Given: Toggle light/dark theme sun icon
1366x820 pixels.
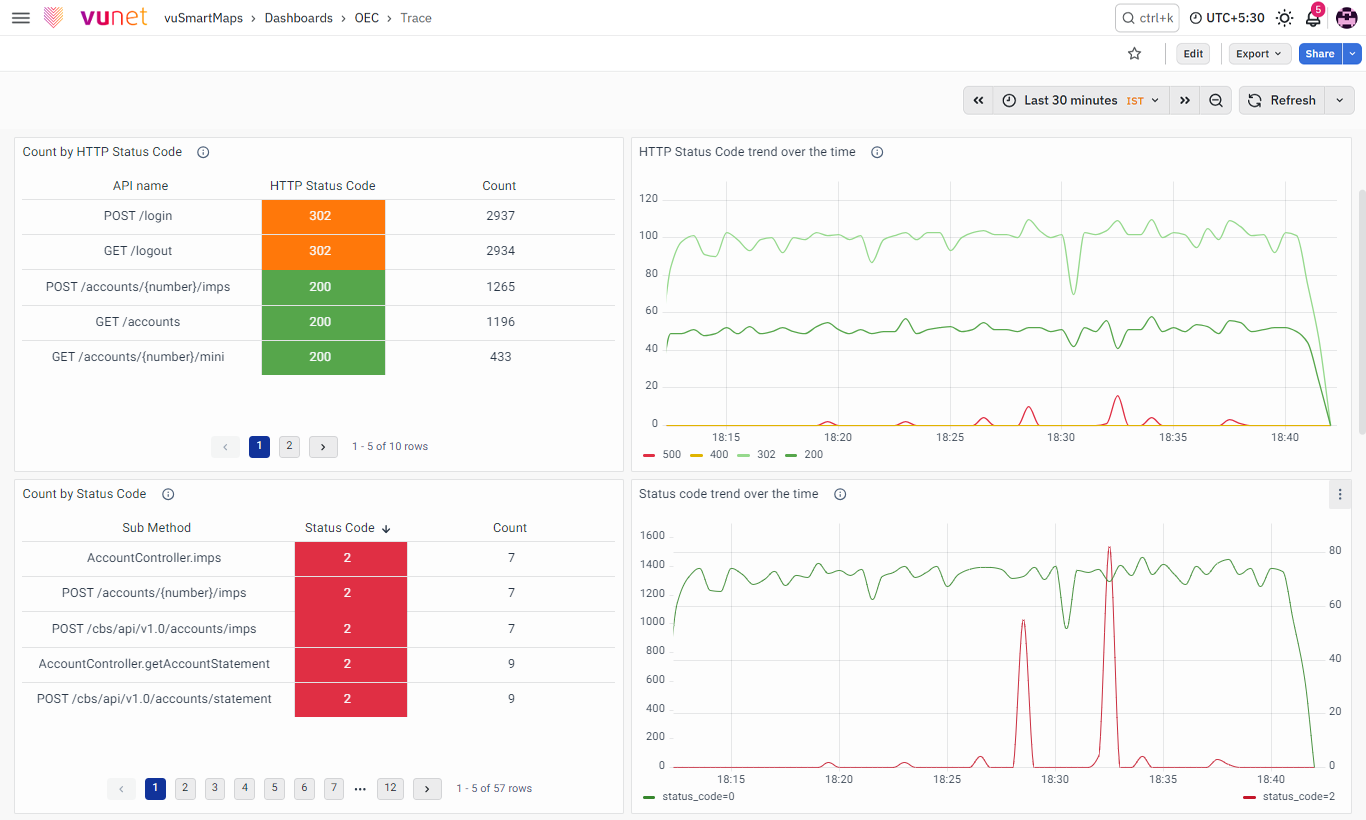Looking at the screenshot, I should coord(1284,18).
